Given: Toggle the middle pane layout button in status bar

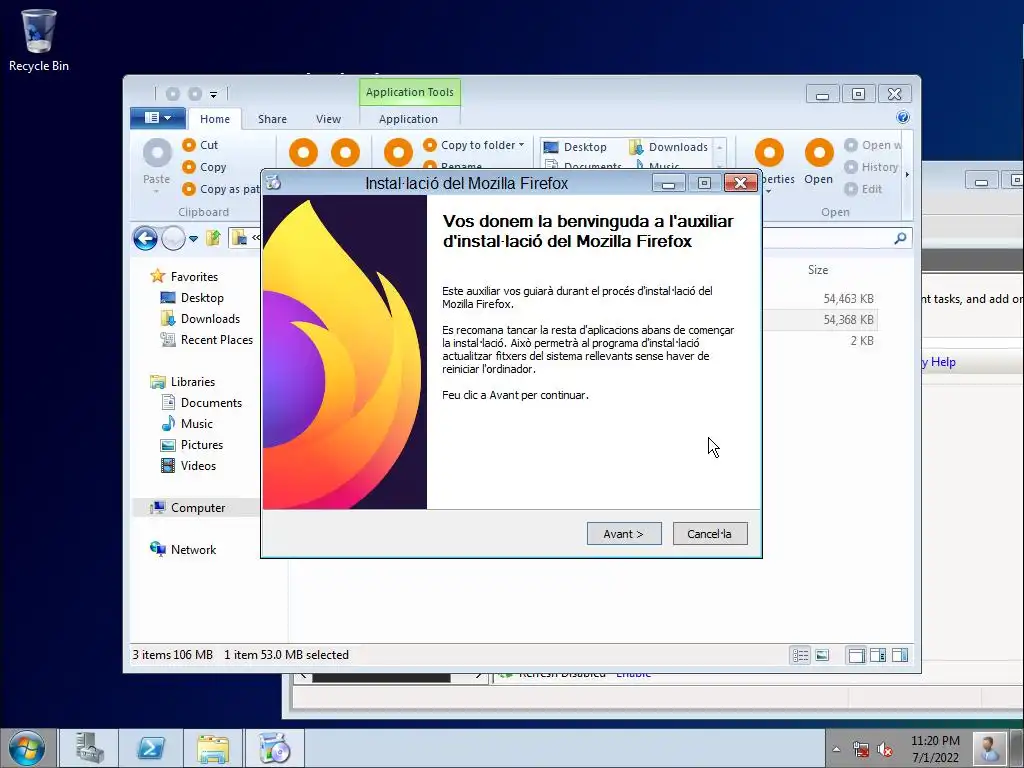Looking at the screenshot, I should click(x=878, y=655).
